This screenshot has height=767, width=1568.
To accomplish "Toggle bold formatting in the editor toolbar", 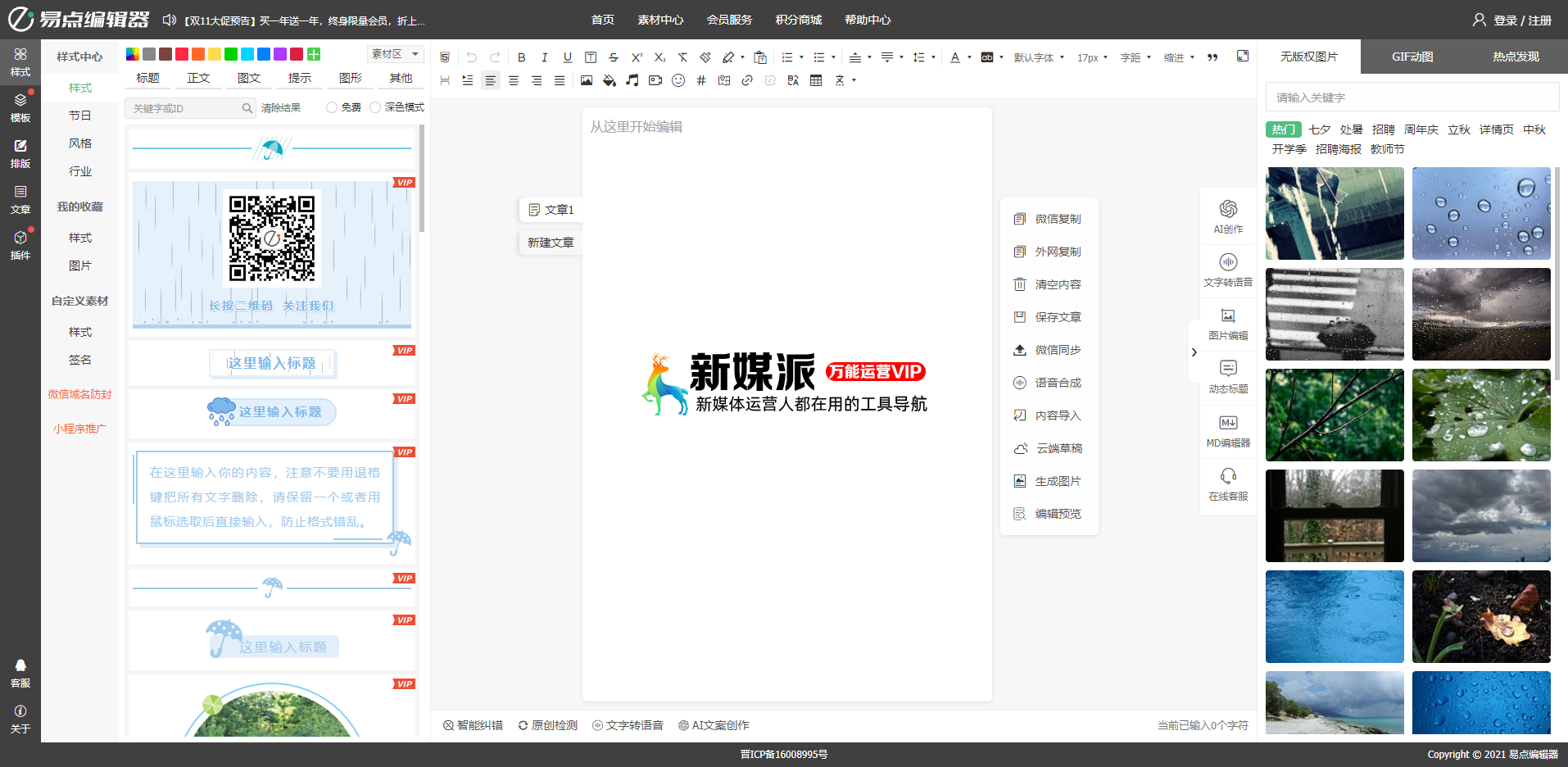I will pos(522,57).
